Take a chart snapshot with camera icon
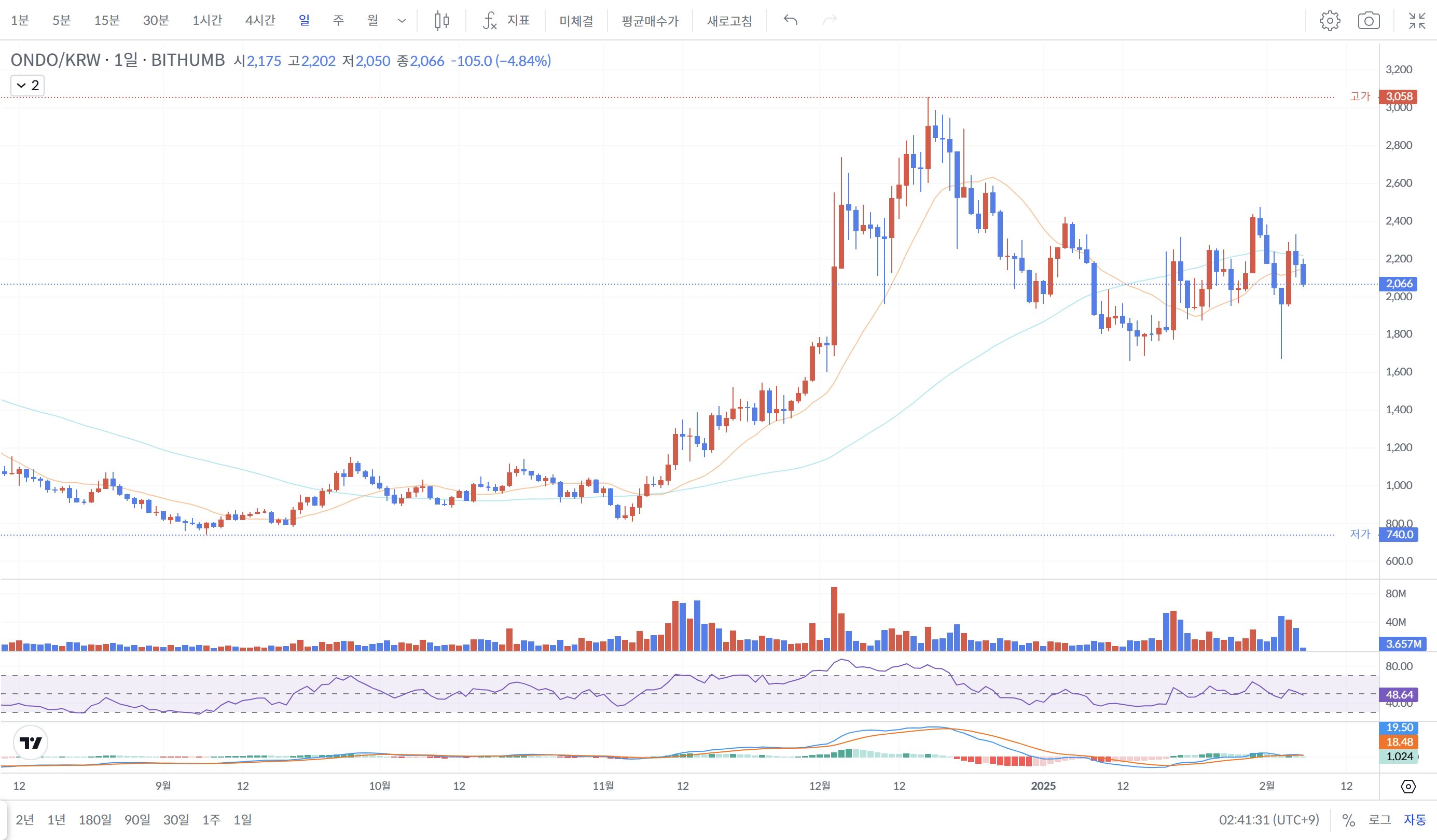Viewport: 1437px width, 840px height. click(1369, 21)
